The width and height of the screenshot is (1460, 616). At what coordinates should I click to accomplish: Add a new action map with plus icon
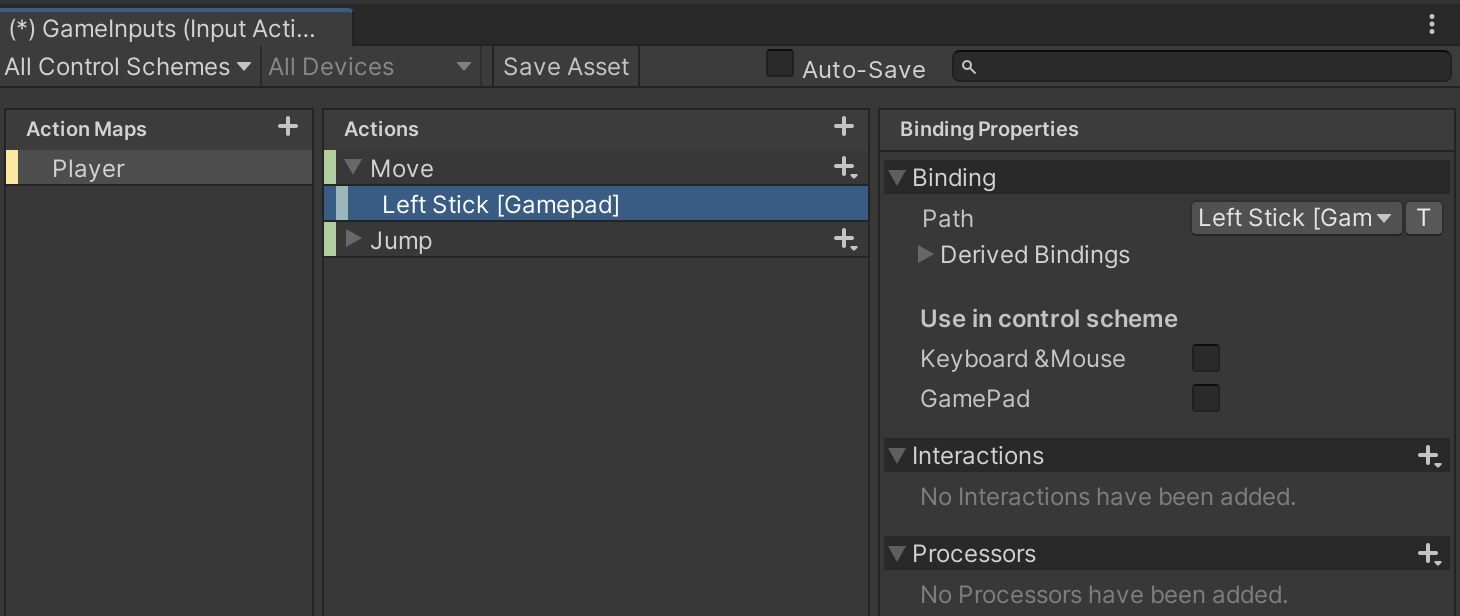[x=288, y=127]
